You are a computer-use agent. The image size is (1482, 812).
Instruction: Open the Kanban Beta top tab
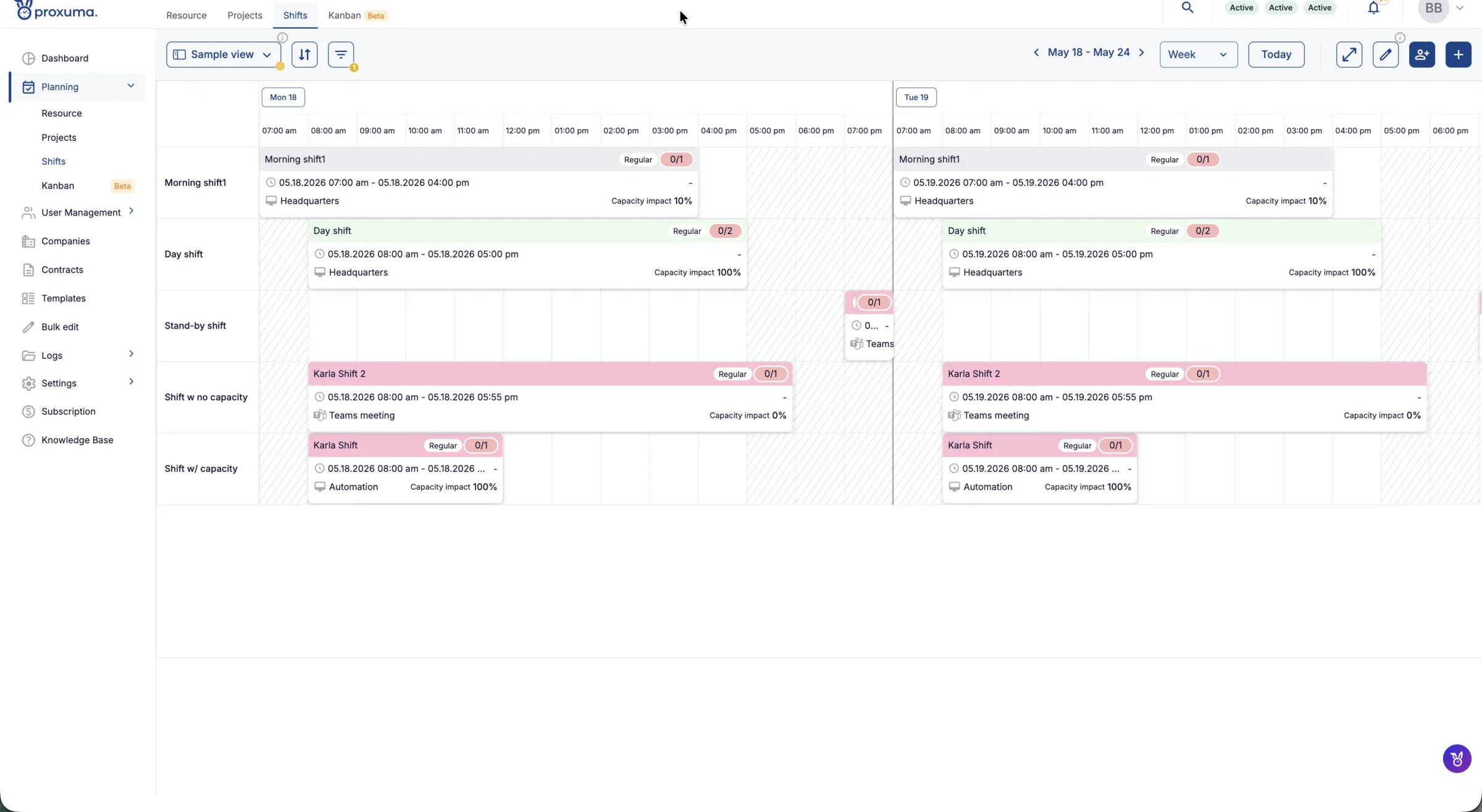[358, 15]
